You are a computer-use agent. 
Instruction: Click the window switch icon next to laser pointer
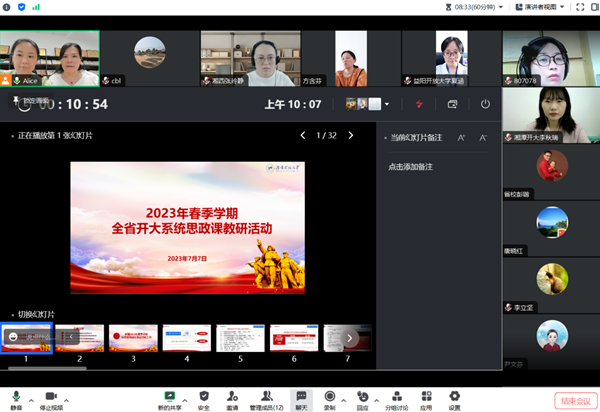click(x=452, y=104)
